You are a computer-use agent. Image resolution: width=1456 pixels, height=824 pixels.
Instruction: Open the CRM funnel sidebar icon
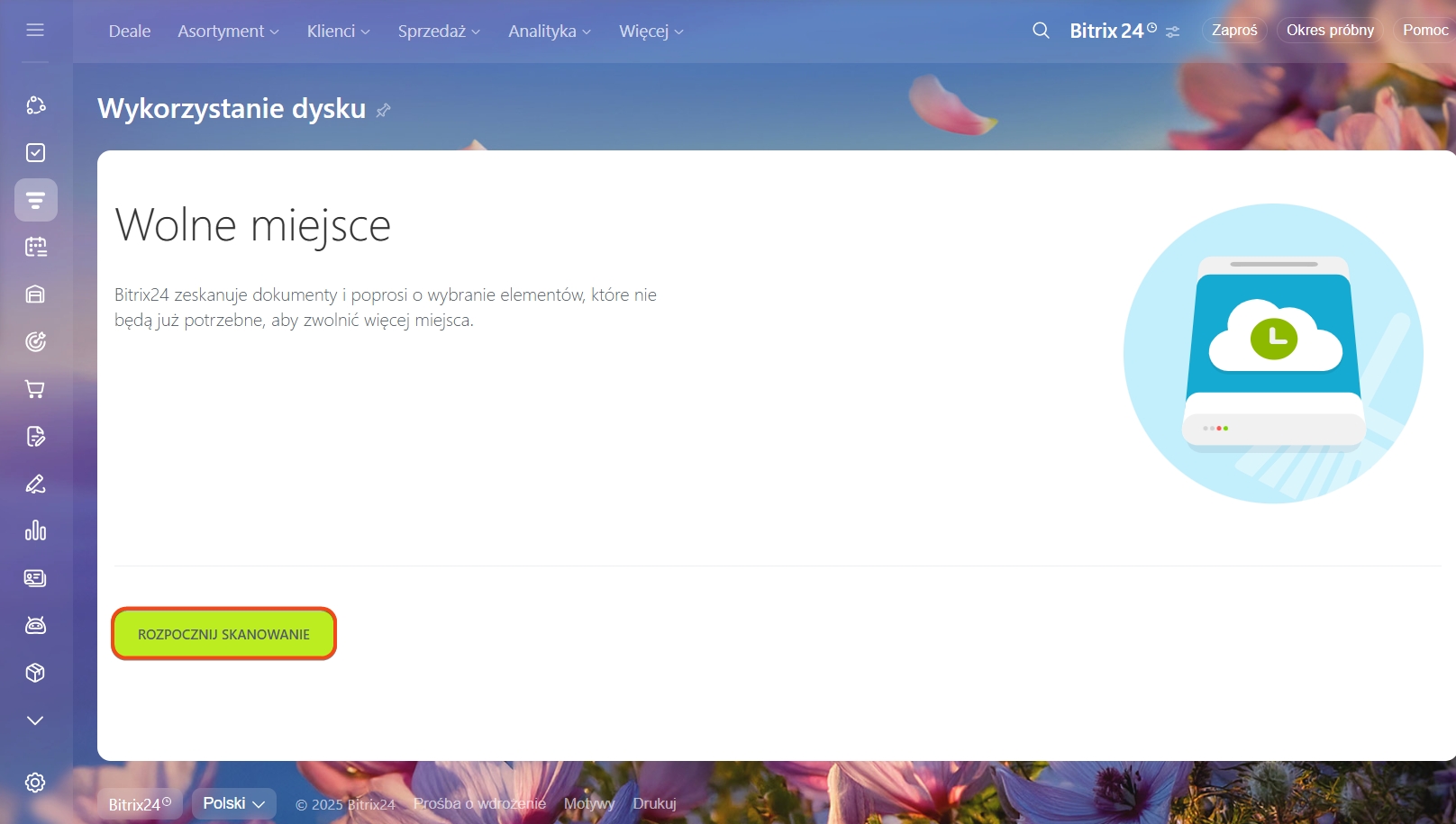click(x=35, y=200)
